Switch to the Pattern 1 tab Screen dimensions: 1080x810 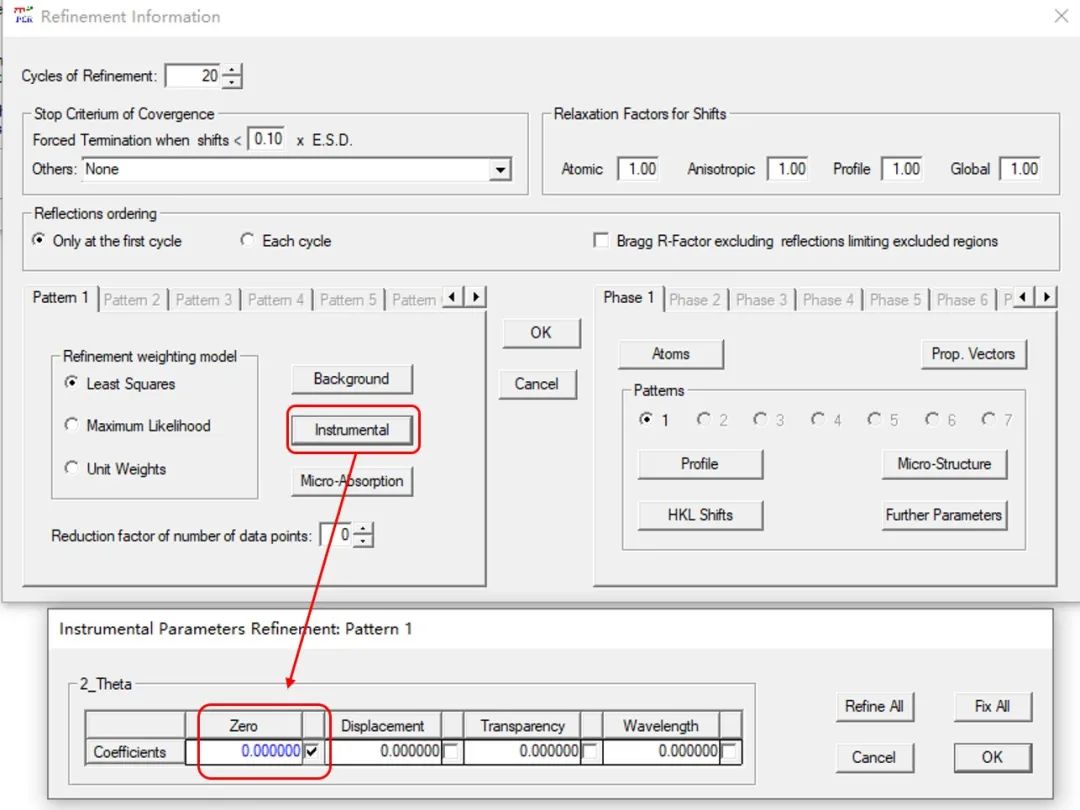tap(60, 298)
